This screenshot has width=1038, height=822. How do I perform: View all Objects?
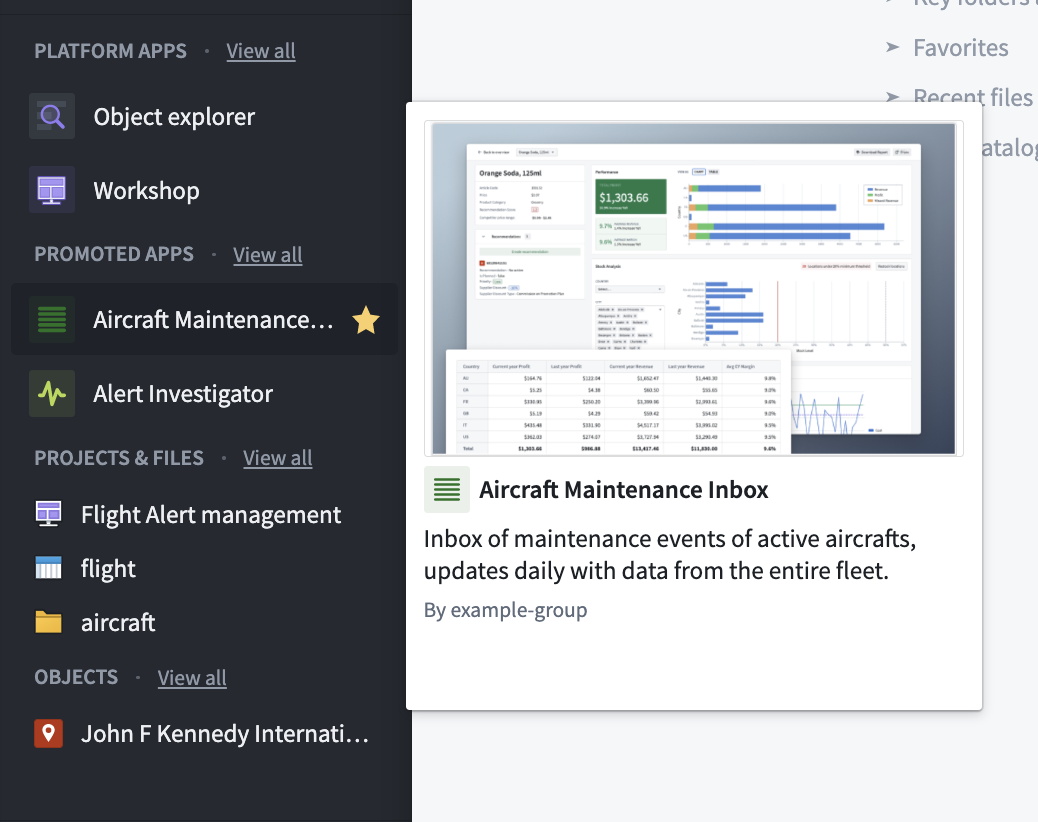click(192, 678)
